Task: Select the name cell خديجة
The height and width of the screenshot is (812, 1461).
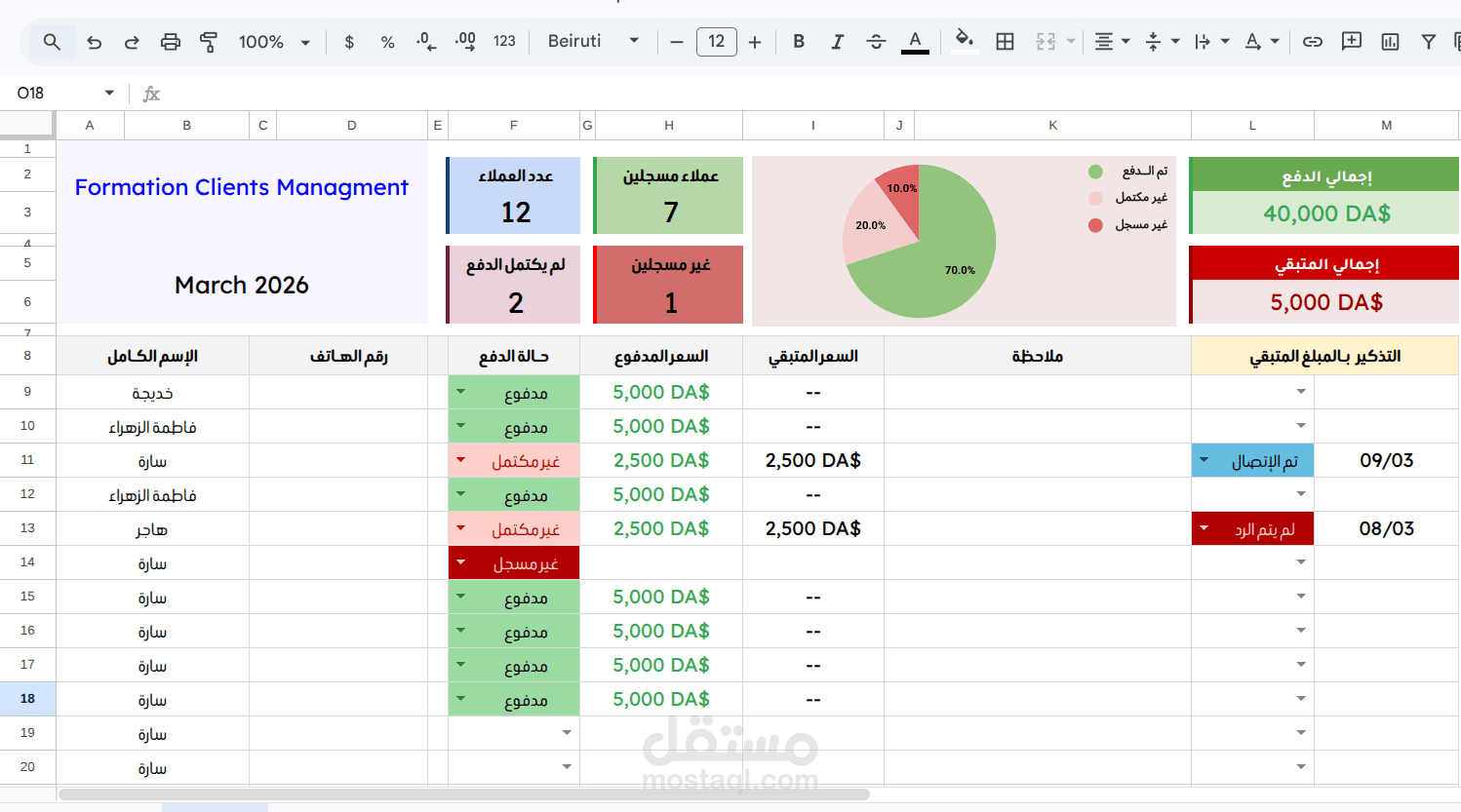Action: (x=153, y=393)
